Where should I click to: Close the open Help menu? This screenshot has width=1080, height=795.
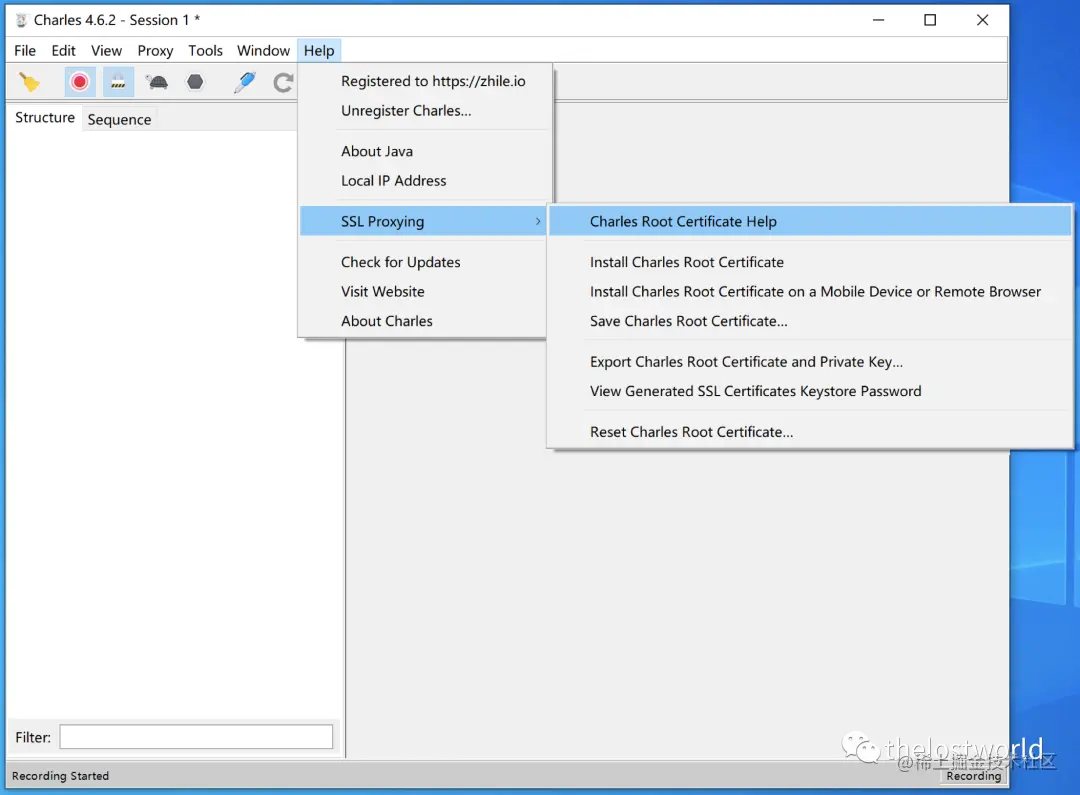click(x=319, y=50)
